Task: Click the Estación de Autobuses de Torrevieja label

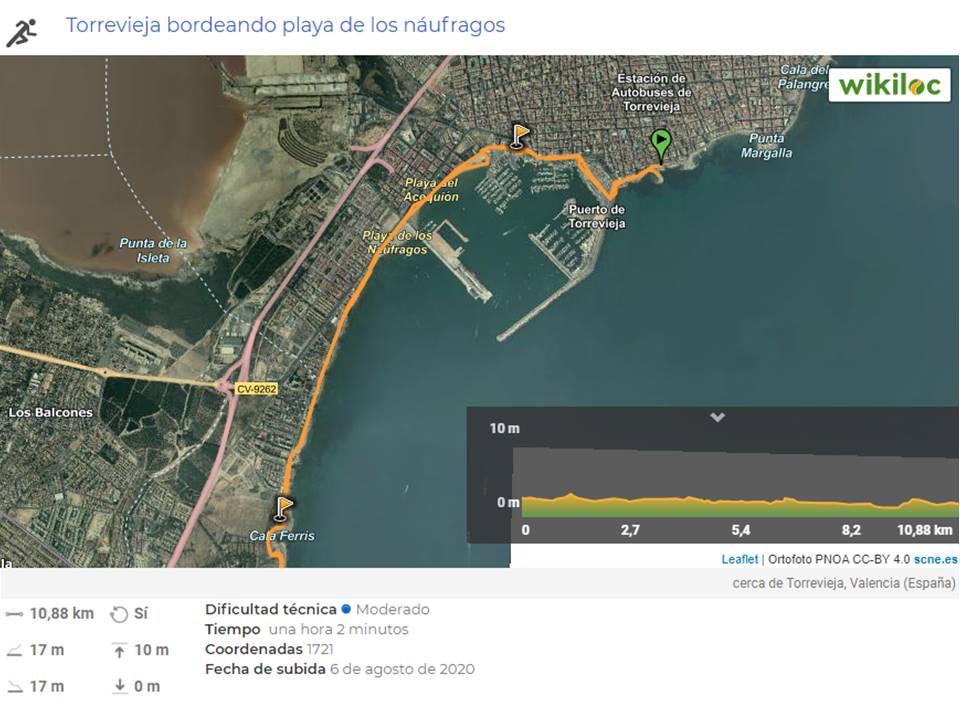Action: pos(651,92)
